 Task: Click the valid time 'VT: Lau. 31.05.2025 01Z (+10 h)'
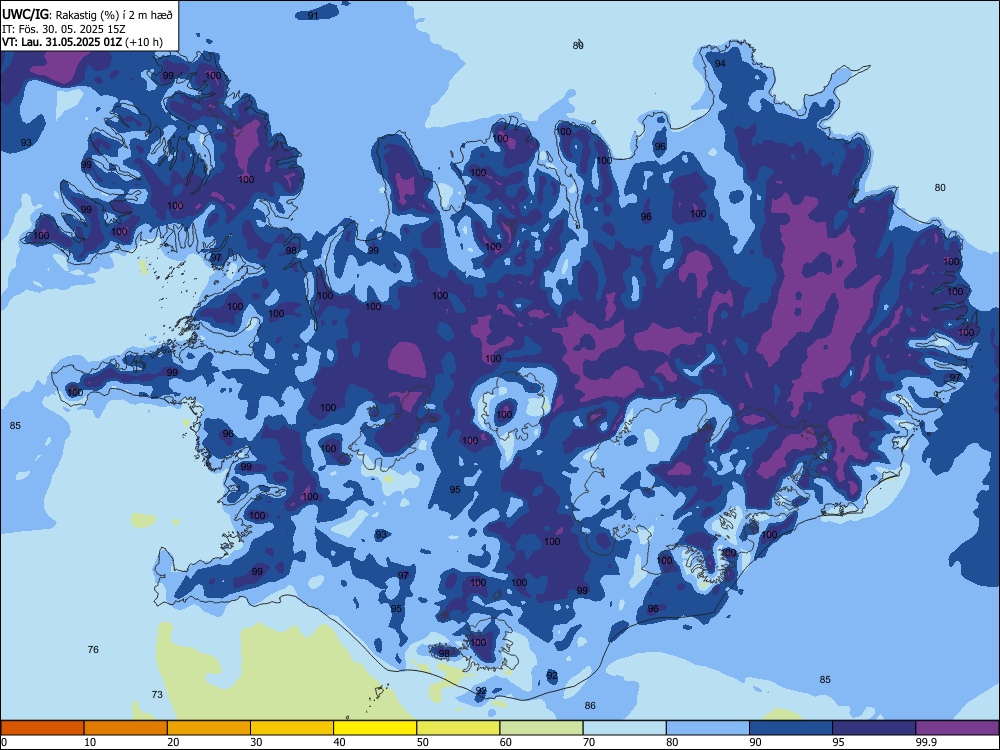pyautogui.click(x=82, y=42)
